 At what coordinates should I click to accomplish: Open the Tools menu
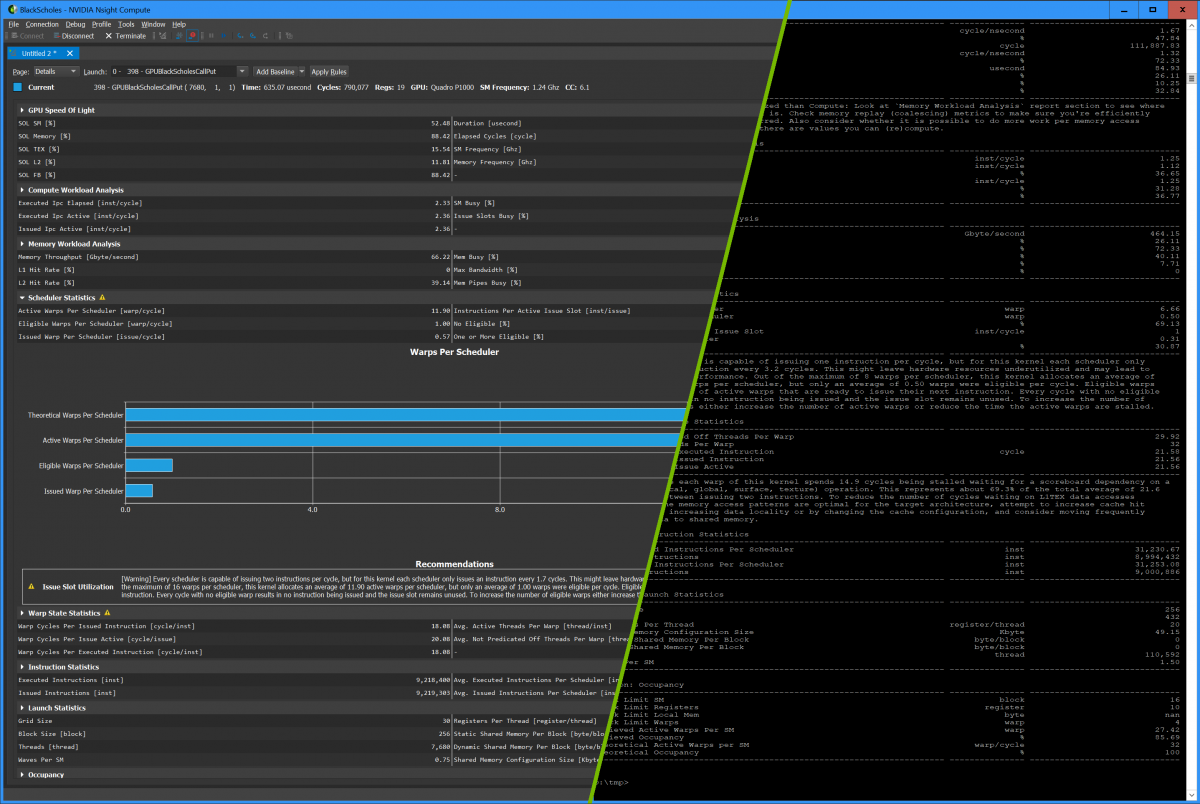[126, 24]
